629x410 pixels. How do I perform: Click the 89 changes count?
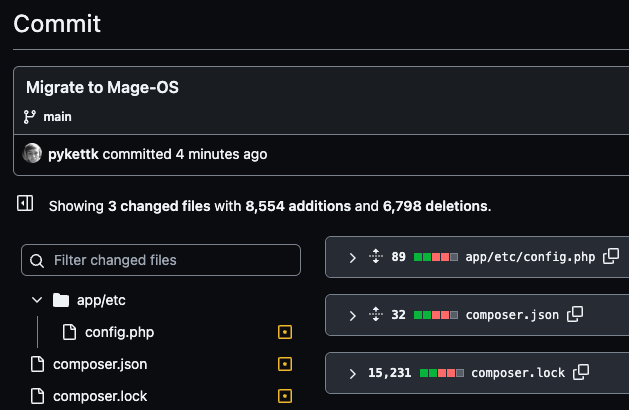(398, 257)
